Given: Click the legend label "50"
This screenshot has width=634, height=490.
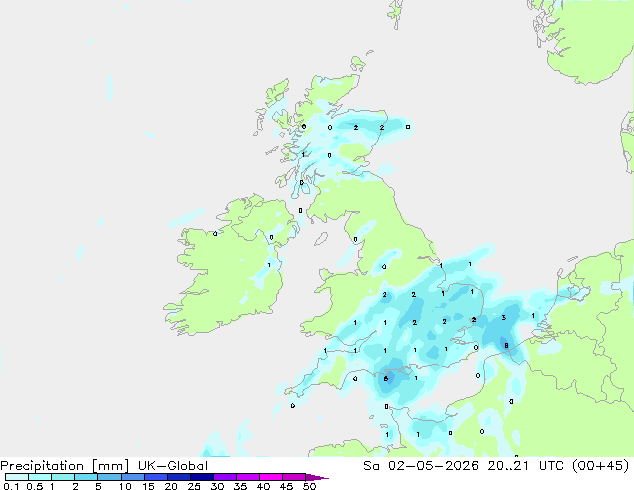Looking at the screenshot, I should [x=309, y=486].
